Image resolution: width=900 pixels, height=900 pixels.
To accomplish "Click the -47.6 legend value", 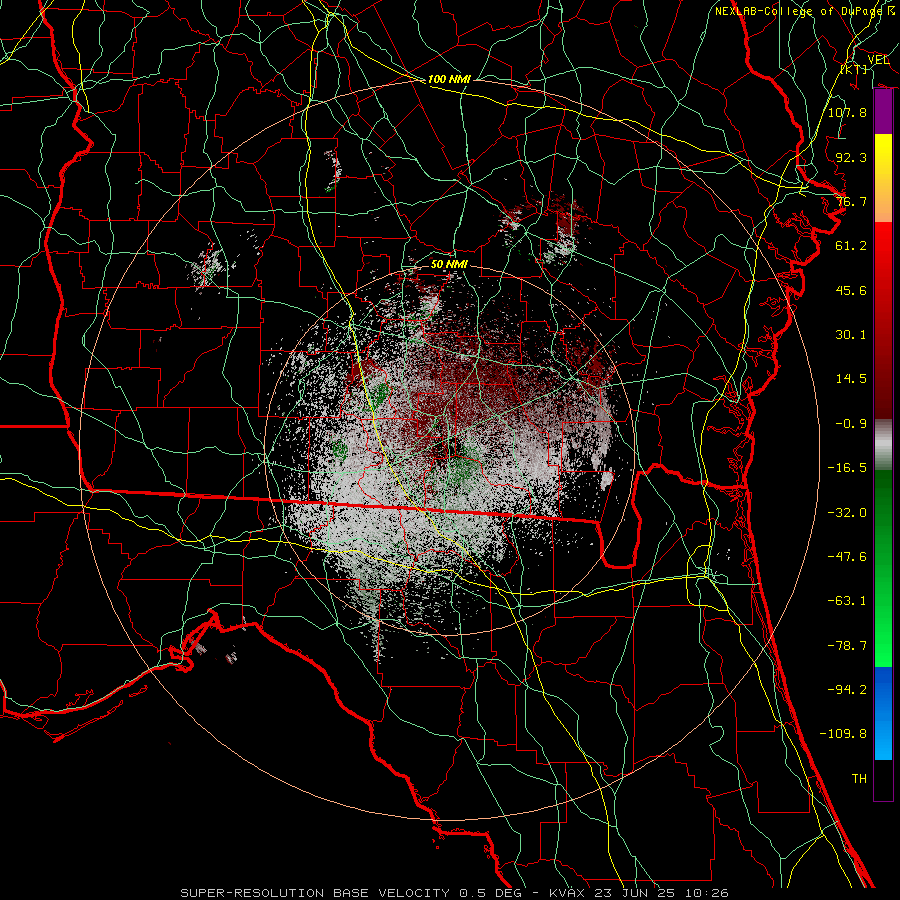I will coord(847,556).
